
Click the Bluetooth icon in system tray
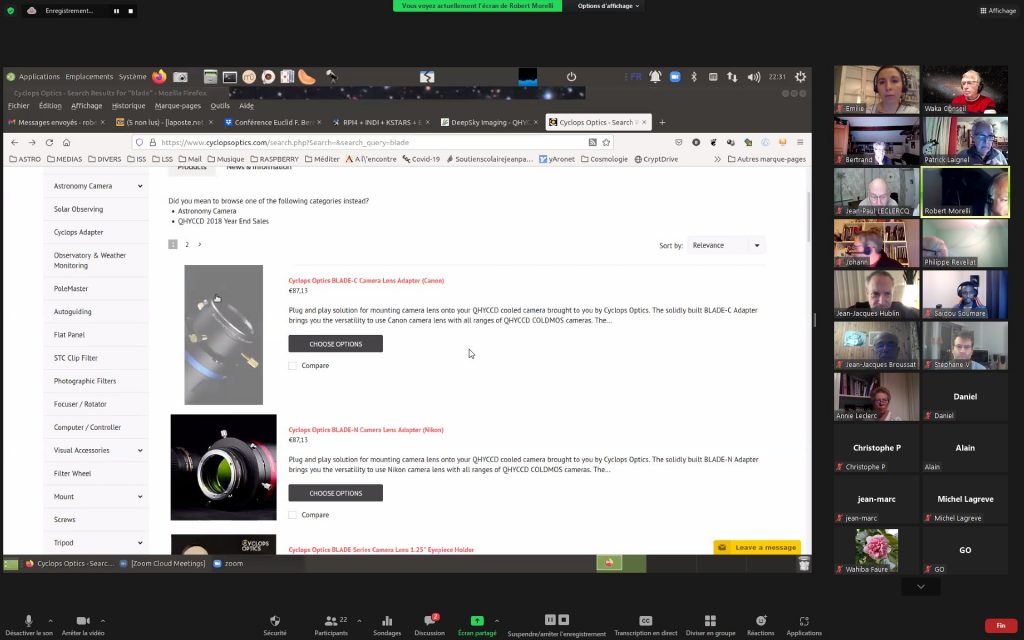click(x=694, y=76)
